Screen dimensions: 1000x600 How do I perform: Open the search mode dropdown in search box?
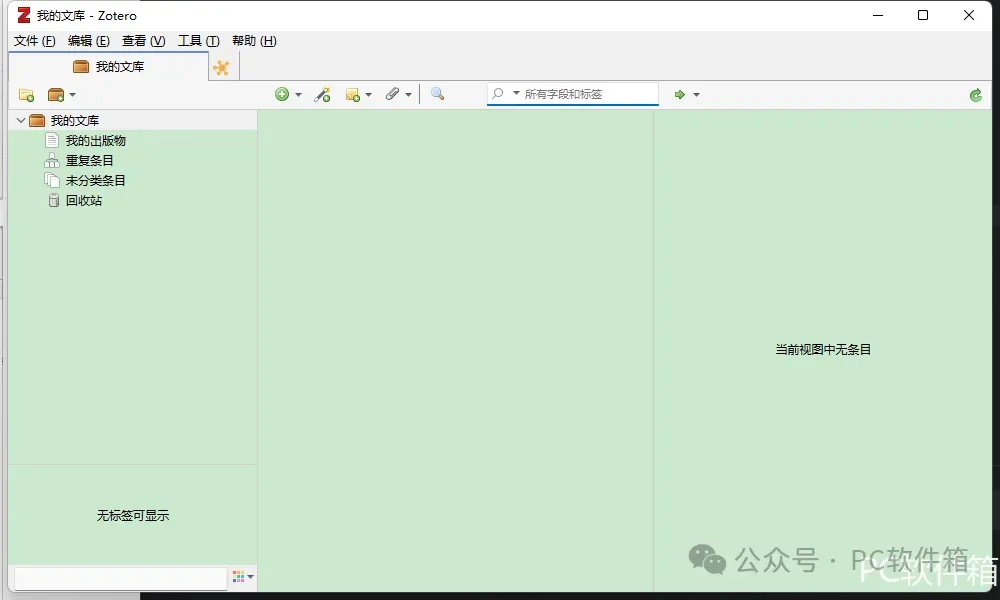pos(516,93)
